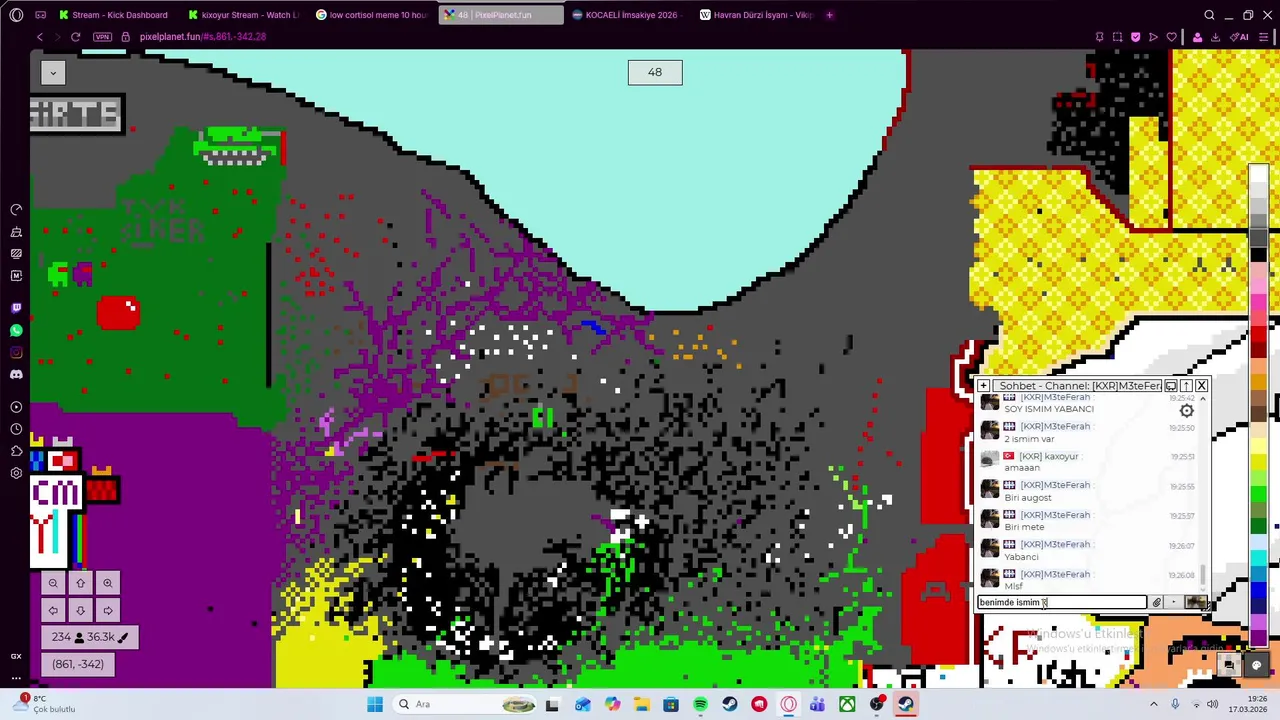
Task: Open the weather widget showing 8°C
Action: [44, 704]
